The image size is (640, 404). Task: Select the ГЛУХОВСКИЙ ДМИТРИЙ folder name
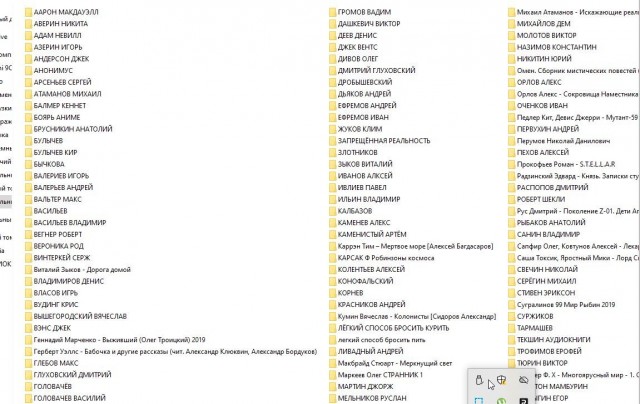pos(72,375)
